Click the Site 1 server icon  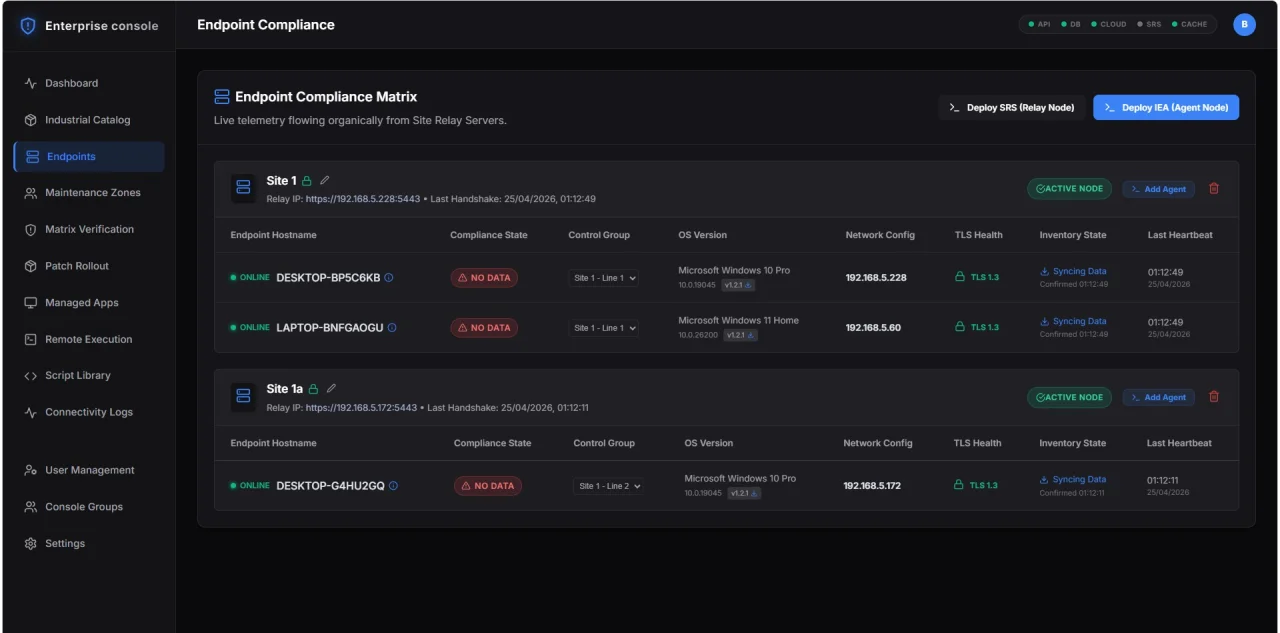click(x=243, y=188)
